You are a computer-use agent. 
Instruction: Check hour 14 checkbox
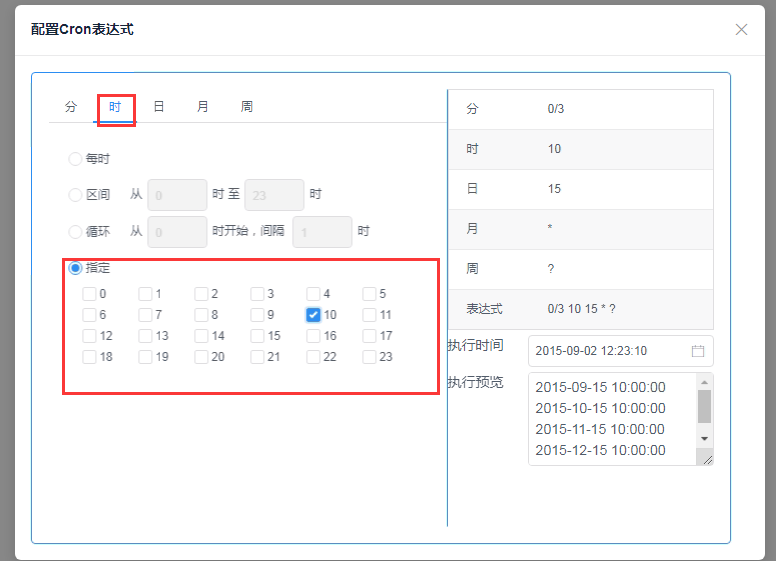[x=201, y=336]
